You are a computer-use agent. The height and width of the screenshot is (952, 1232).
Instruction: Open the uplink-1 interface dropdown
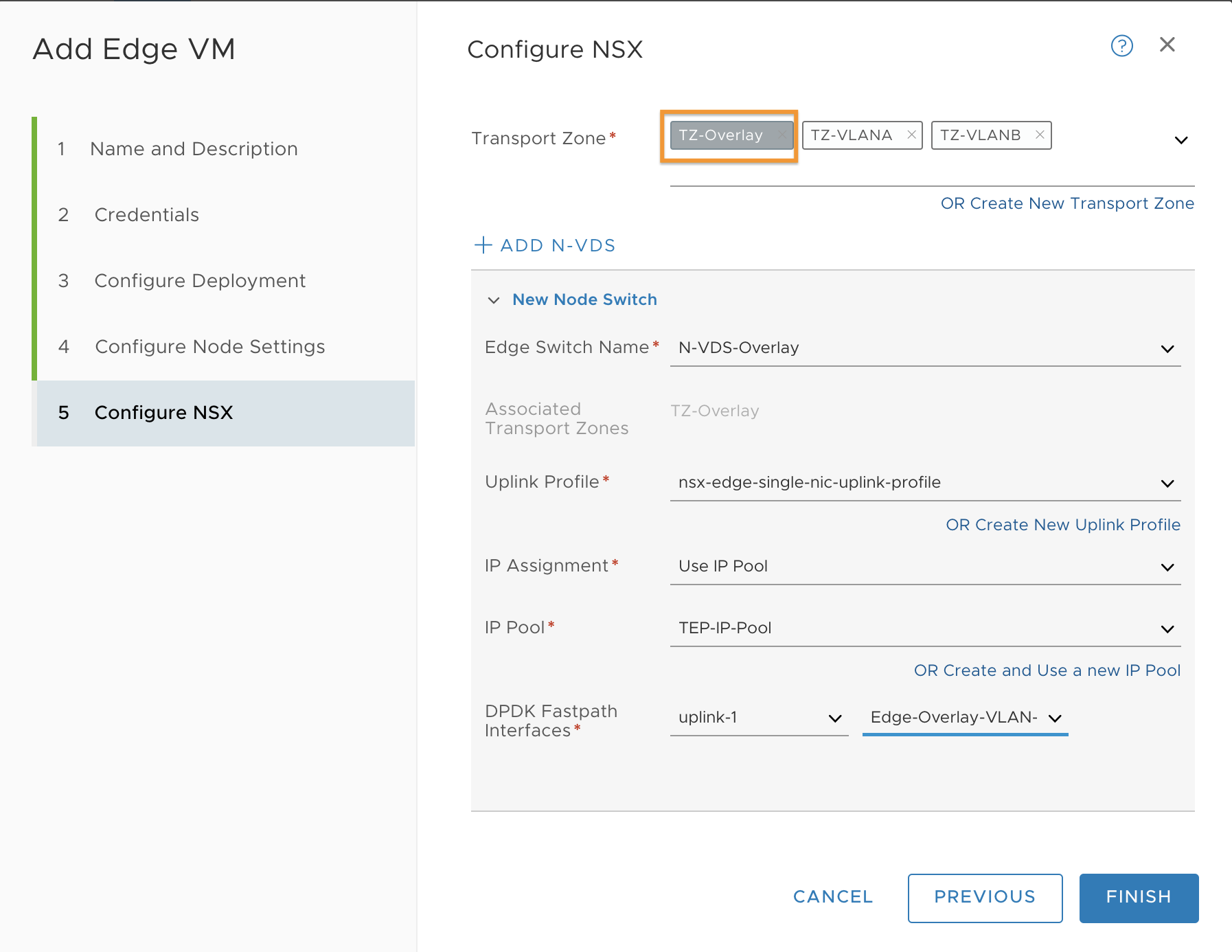[759, 718]
